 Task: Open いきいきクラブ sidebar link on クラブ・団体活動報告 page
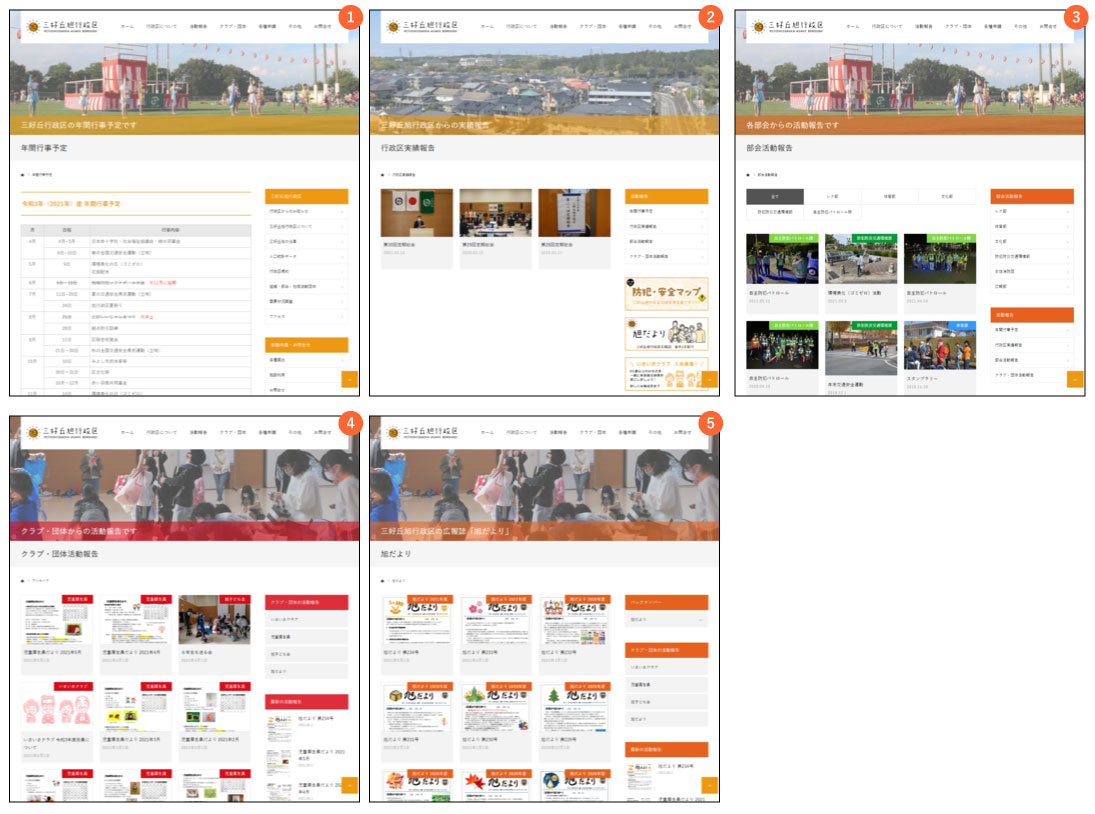point(306,619)
